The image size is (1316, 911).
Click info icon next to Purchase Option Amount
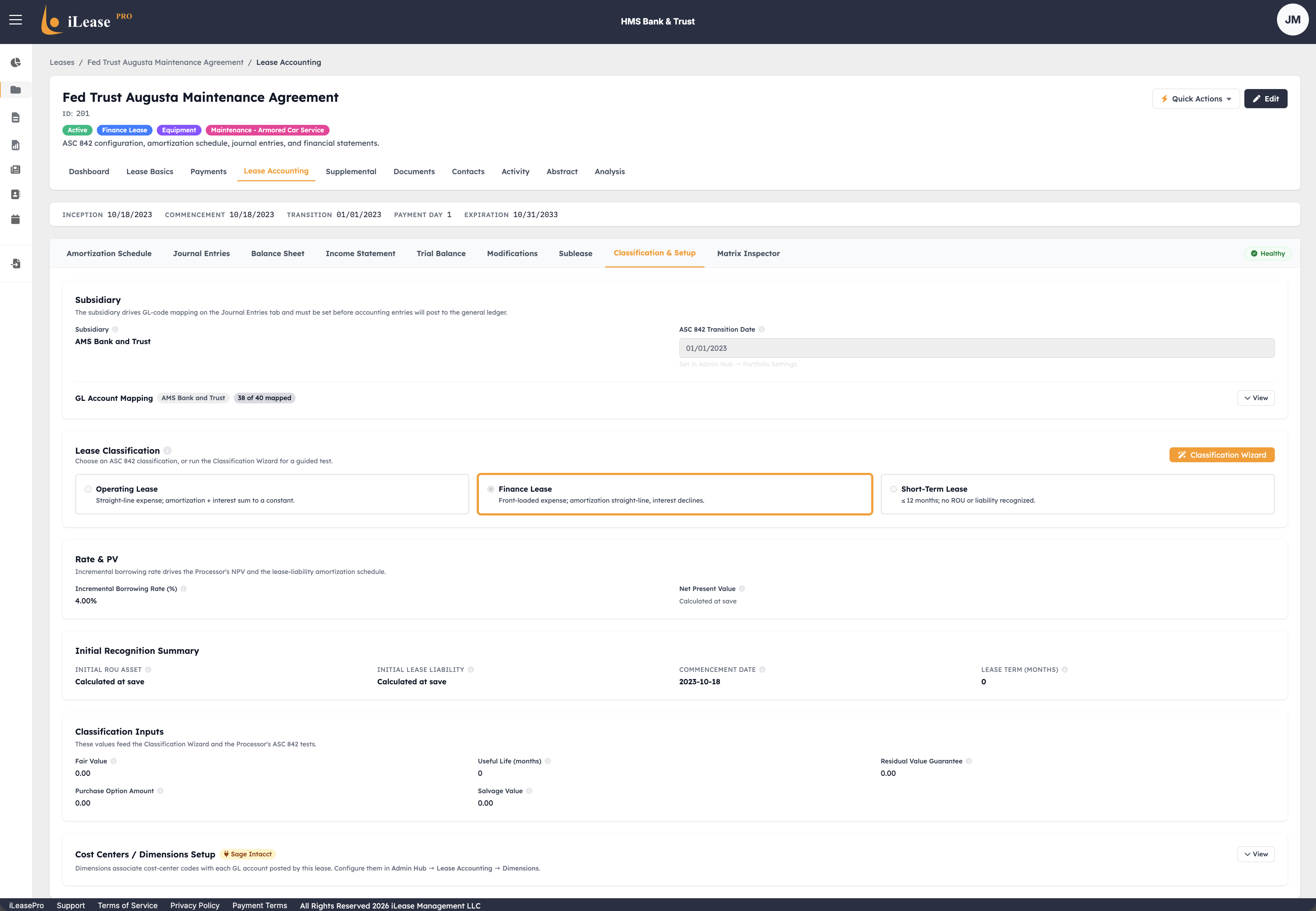[160, 790]
